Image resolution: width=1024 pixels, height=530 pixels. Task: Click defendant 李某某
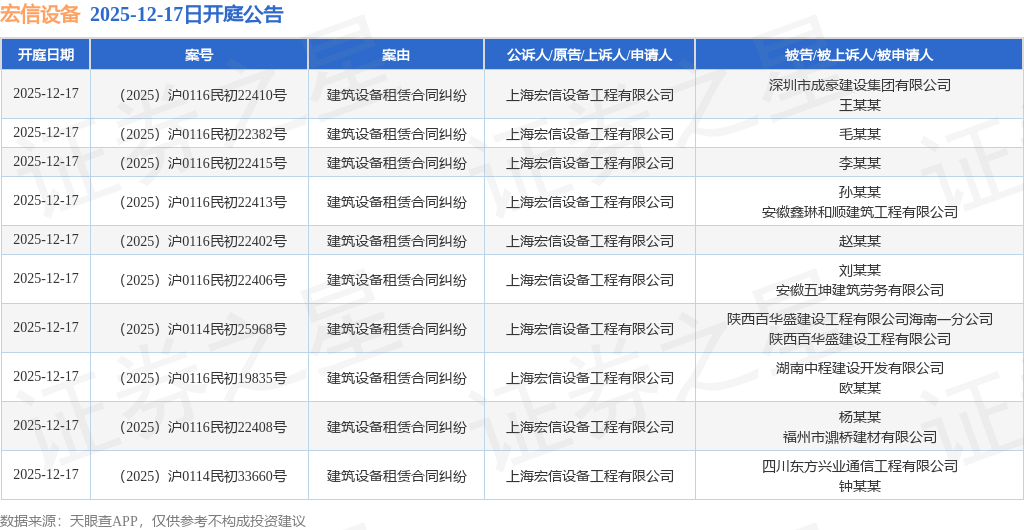coord(859,163)
